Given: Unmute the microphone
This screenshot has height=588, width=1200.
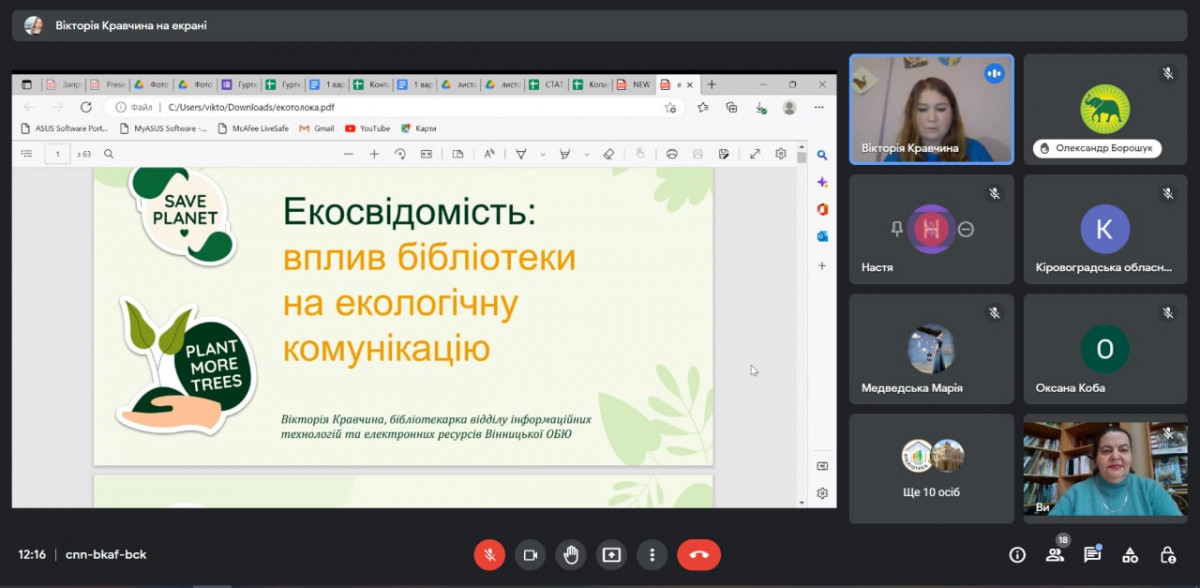Looking at the screenshot, I should 489,555.
